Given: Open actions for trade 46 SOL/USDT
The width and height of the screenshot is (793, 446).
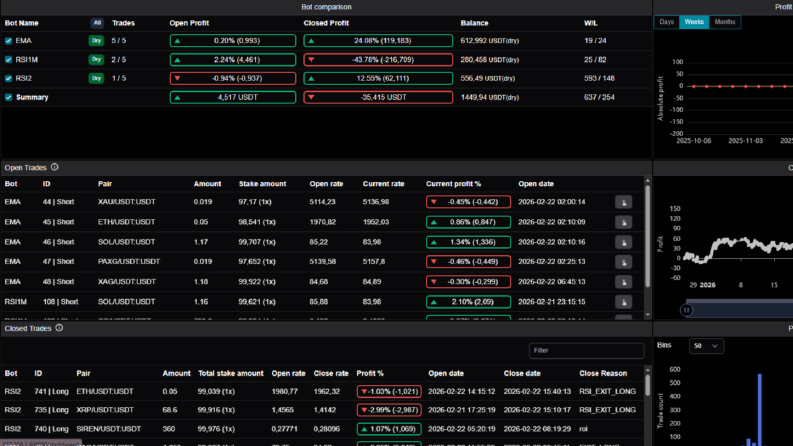Looking at the screenshot, I should click(x=624, y=242).
